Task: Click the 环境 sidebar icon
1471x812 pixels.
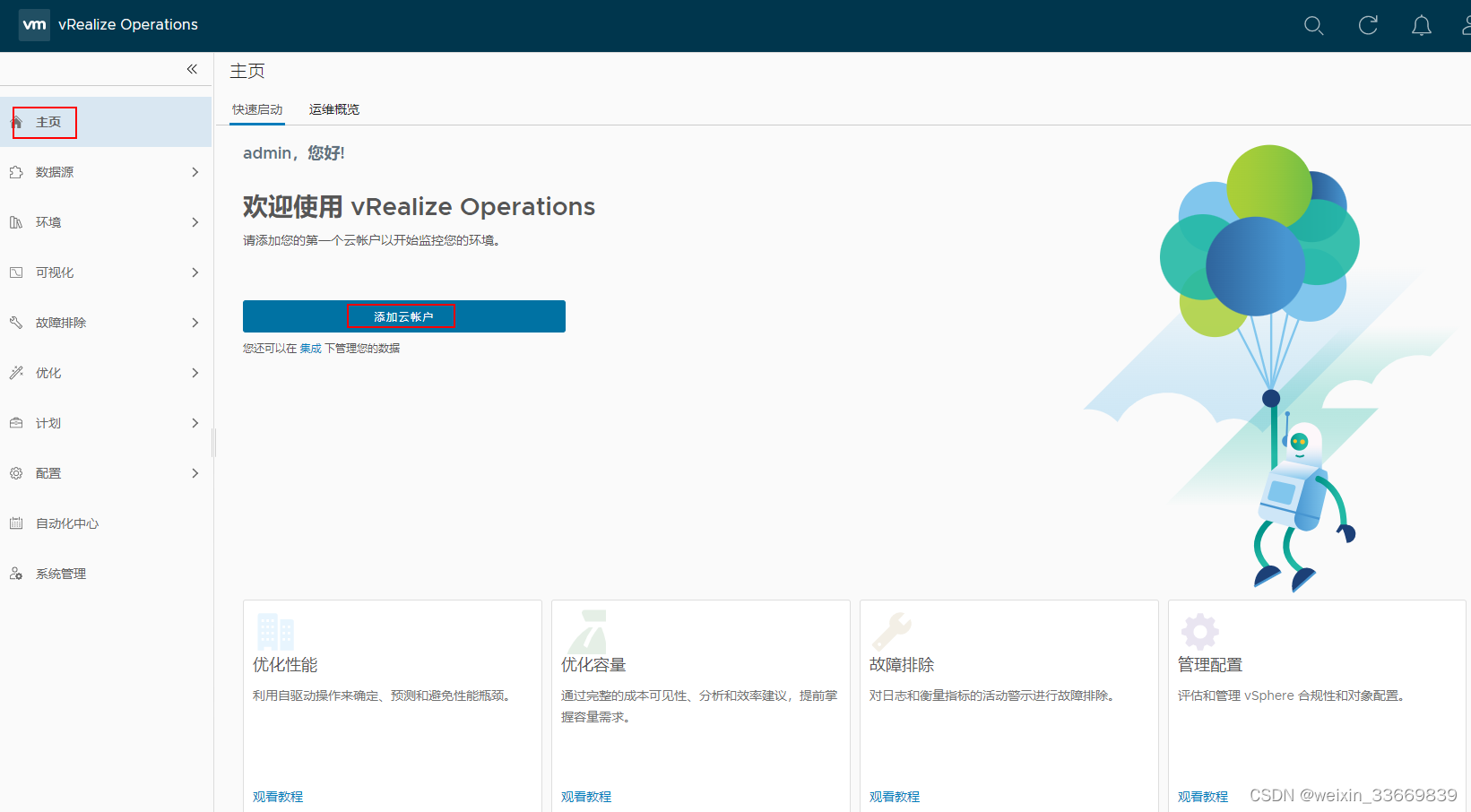Action: (16, 222)
